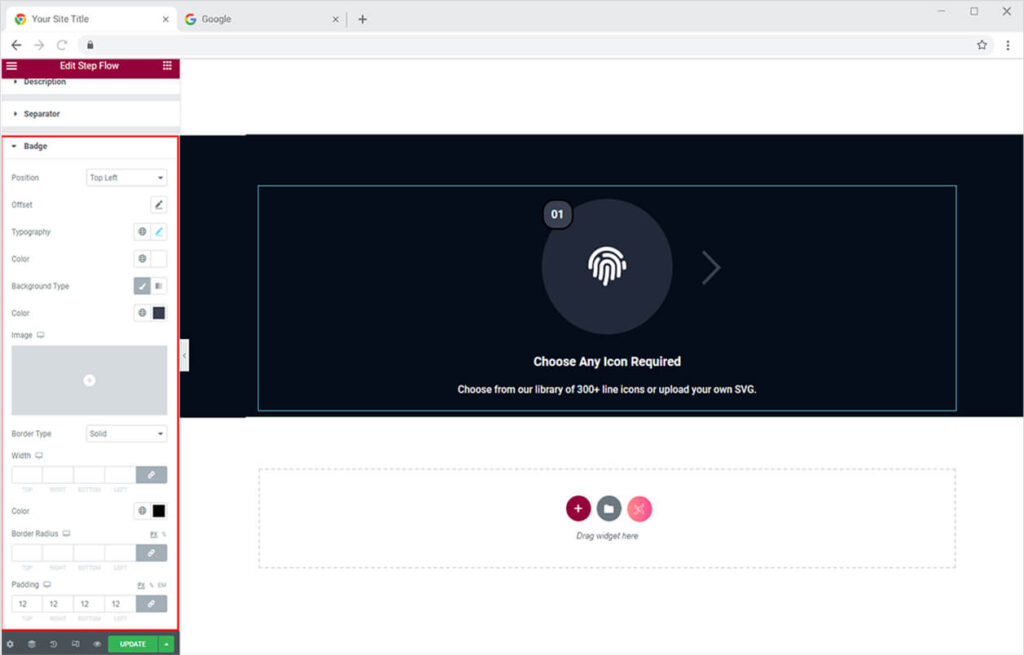Select classic background type brush
1024x655 pixels.
(143, 286)
